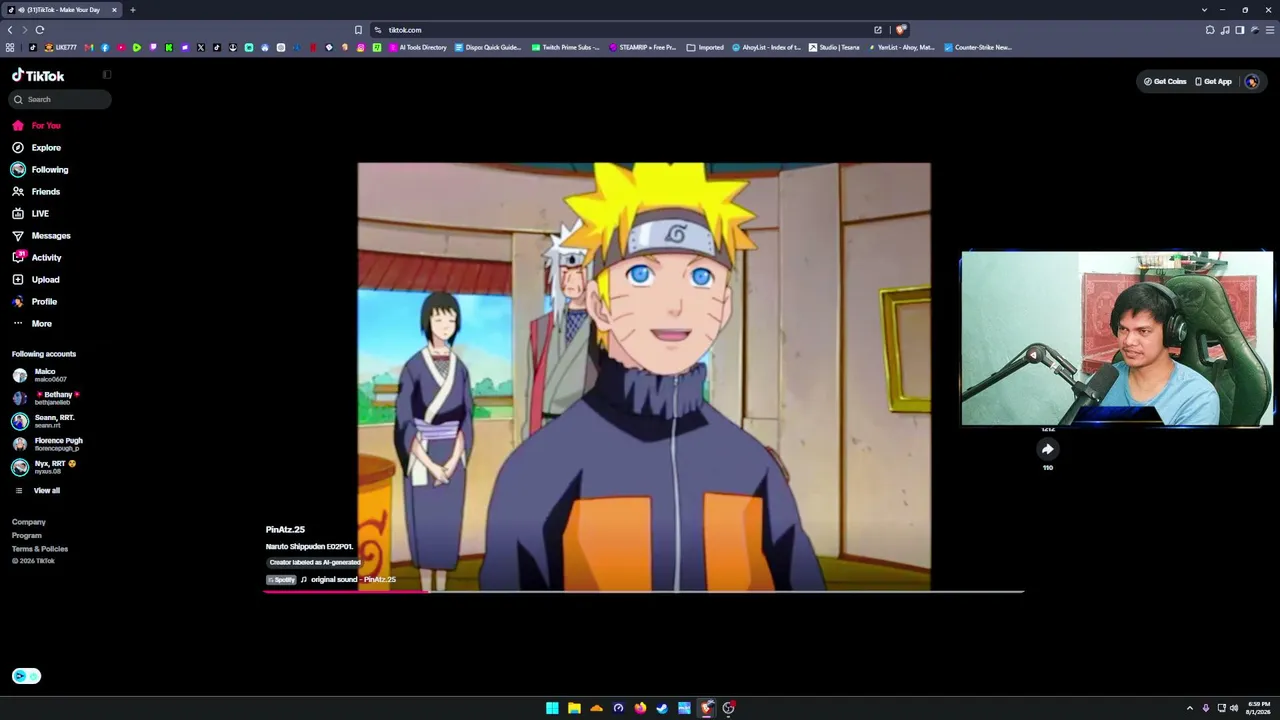Expand Terms & Policies footer section
The height and width of the screenshot is (720, 1280).
click(40, 548)
